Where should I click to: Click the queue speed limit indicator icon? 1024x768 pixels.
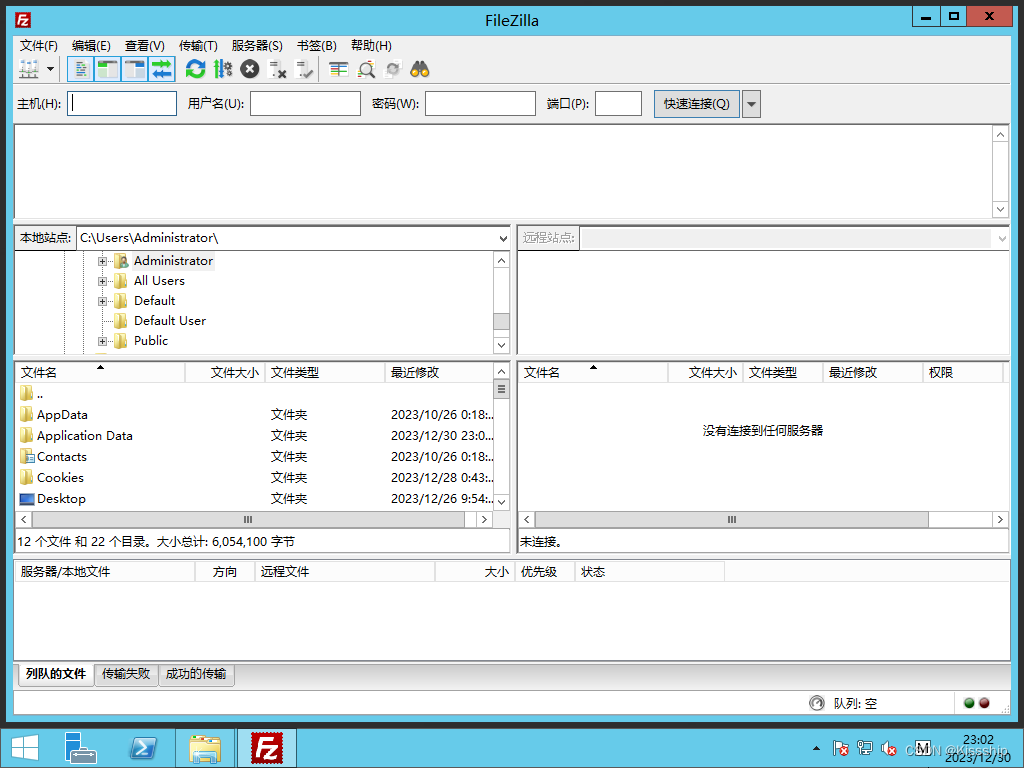816,703
